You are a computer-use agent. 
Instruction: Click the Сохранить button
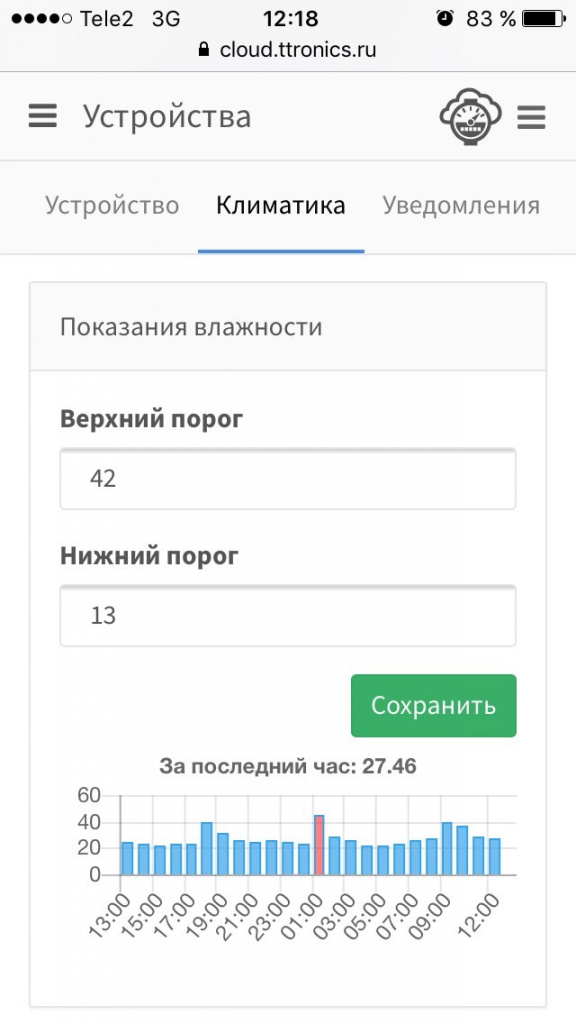(x=434, y=705)
